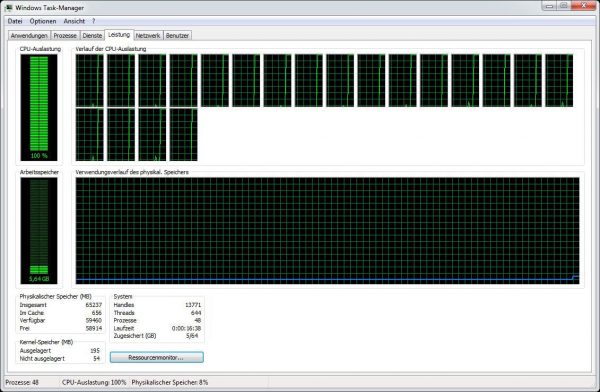Open the ? help menu
This screenshot has width=600, height=392.
point(93,21)
